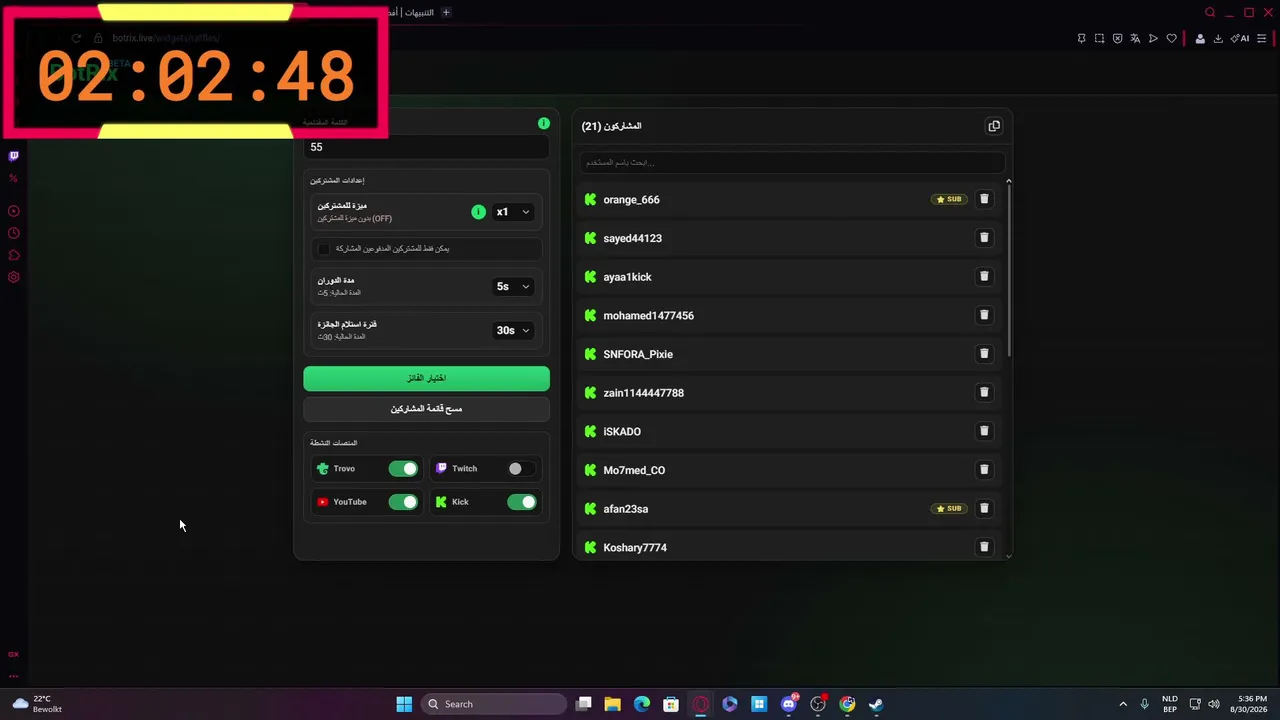This screenshot has height=720, width=1280.
Task: Toggle the YouTube platform switch
Action: 403,502
